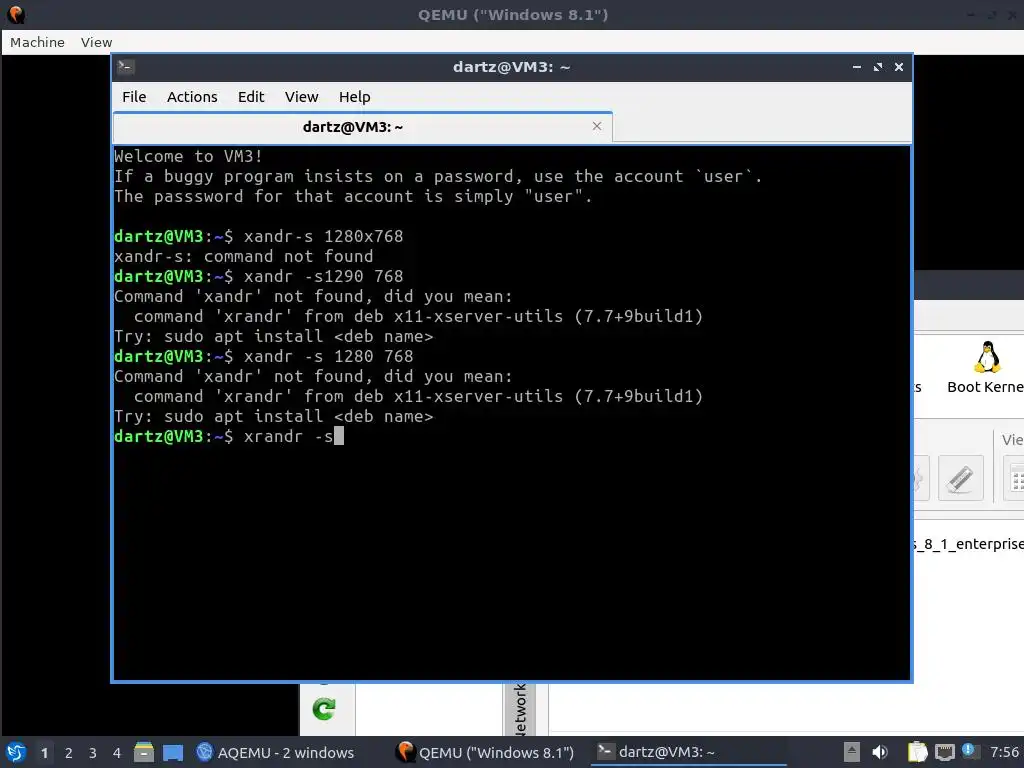Image resolution: width=1024 pixels, height=768 pixels.
Task: Open the terminal View menu
Action: pyautogui.click(x=301, y=97)
